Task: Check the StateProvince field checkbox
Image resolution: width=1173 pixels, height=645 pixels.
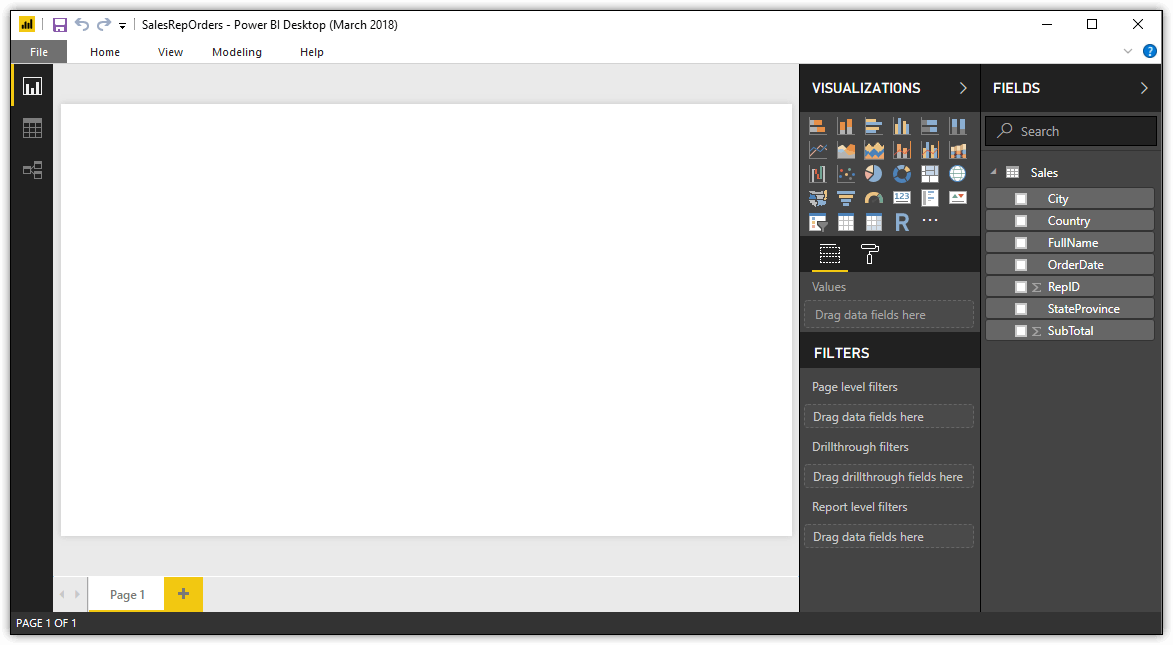Action: pos(1020,309)
